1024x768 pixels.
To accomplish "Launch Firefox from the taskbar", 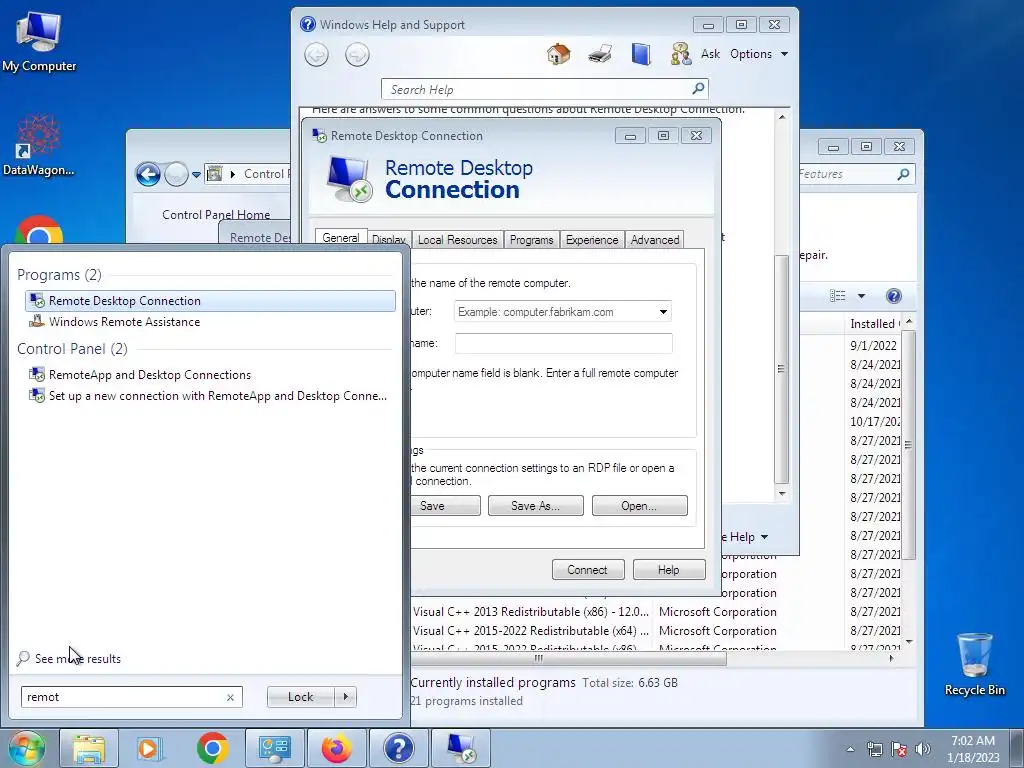I will tap(336, 748).
